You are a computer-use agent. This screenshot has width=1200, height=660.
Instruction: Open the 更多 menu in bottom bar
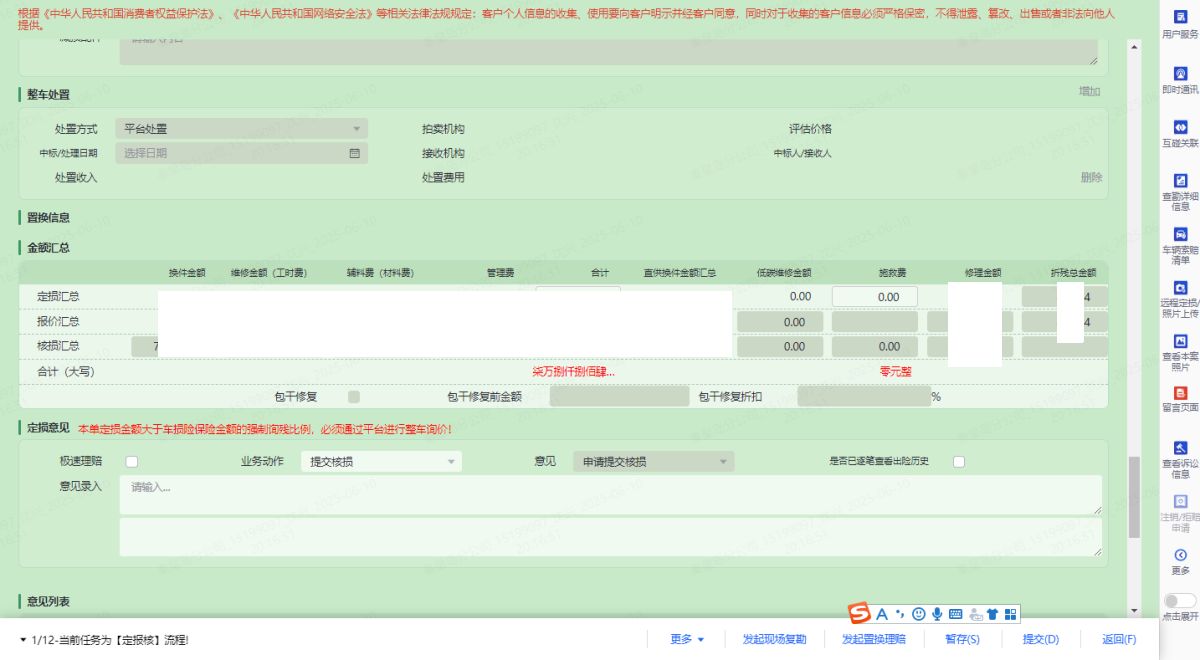pos(687,639)
